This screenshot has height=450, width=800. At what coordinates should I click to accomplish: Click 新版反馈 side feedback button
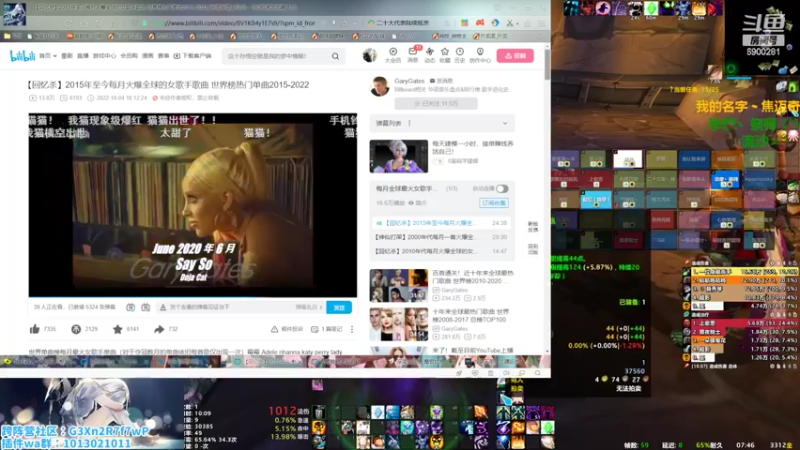coord(533,227)
